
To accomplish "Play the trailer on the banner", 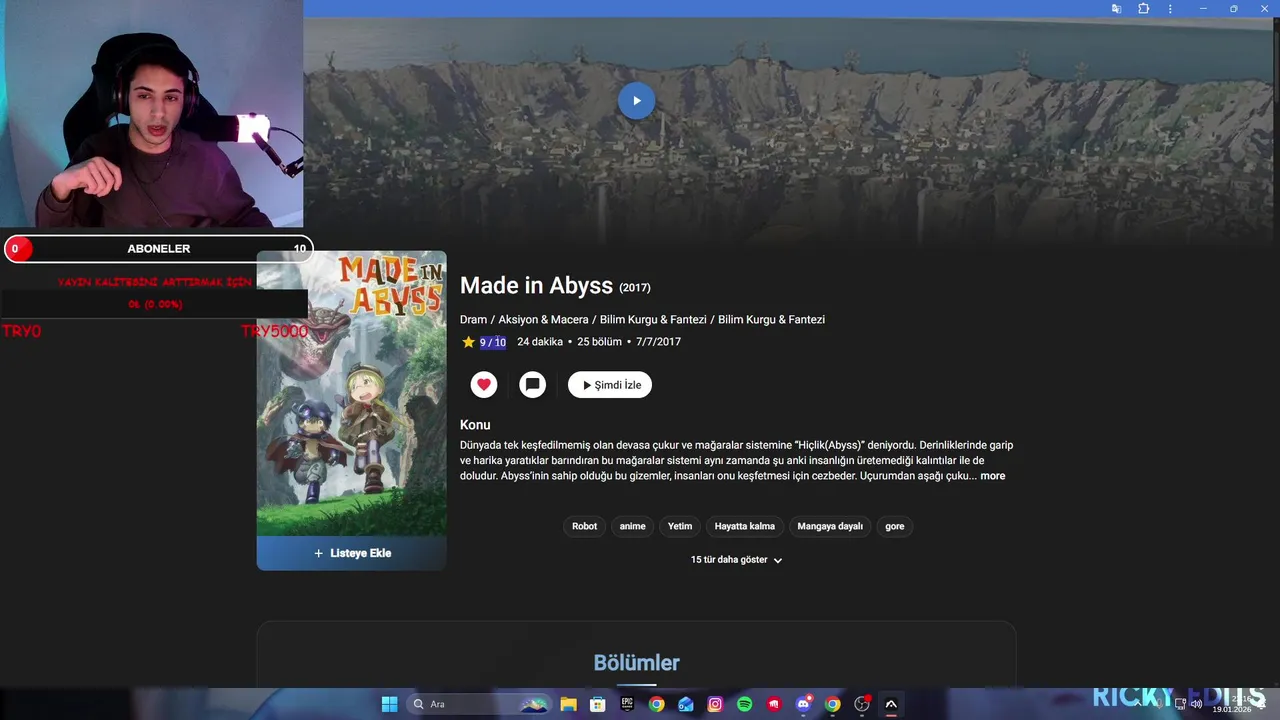I will coord(636,100).
